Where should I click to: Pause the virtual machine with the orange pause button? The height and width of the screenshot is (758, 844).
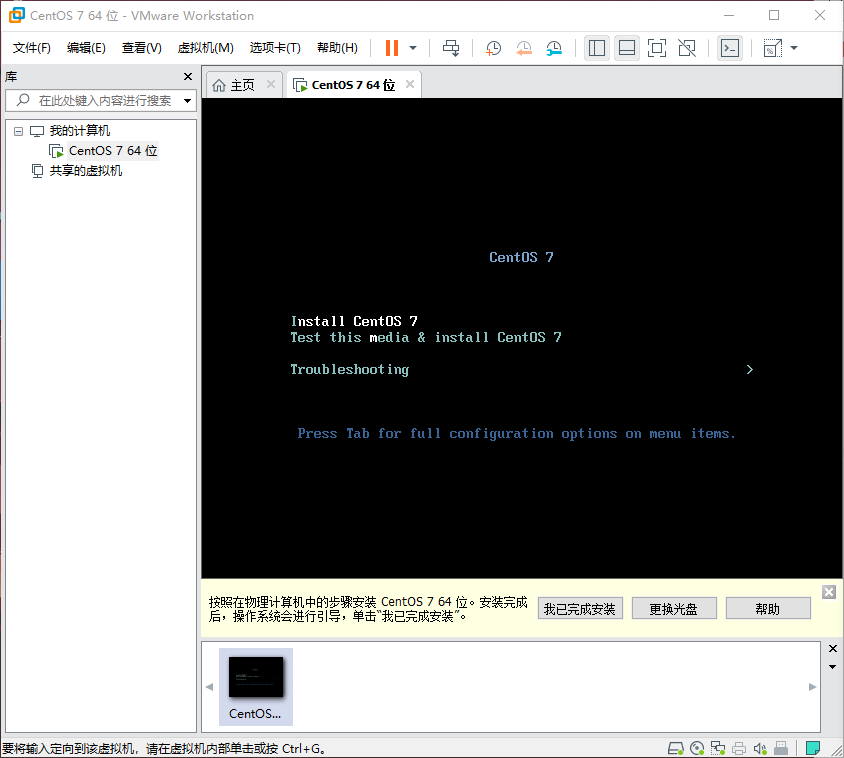392,48
